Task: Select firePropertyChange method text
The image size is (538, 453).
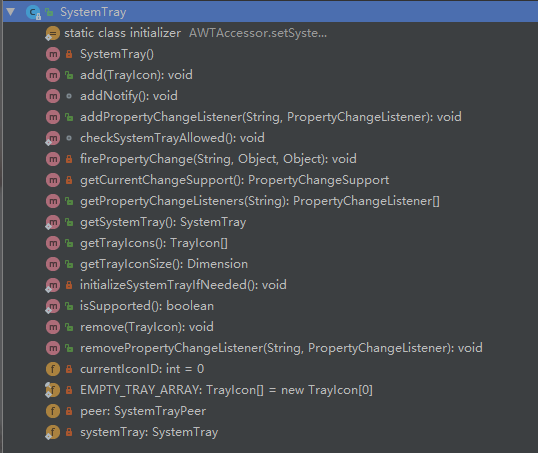Action: (x=218, y=159)
